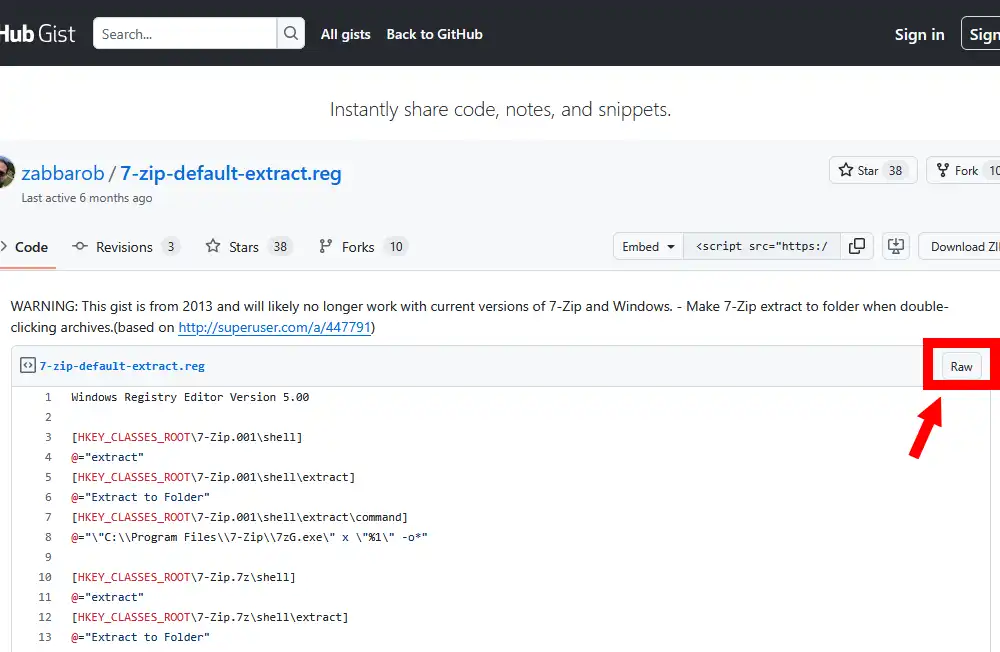
Task: Select line number 3
Action: point(48,437)
